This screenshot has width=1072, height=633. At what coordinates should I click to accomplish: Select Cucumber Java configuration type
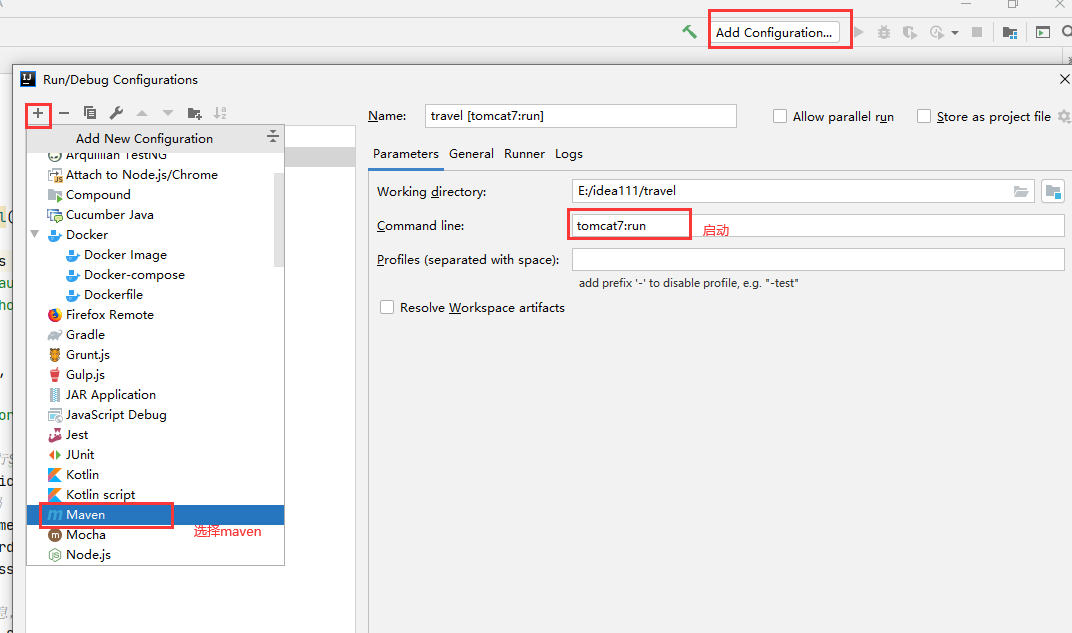(x=155, y=215)
